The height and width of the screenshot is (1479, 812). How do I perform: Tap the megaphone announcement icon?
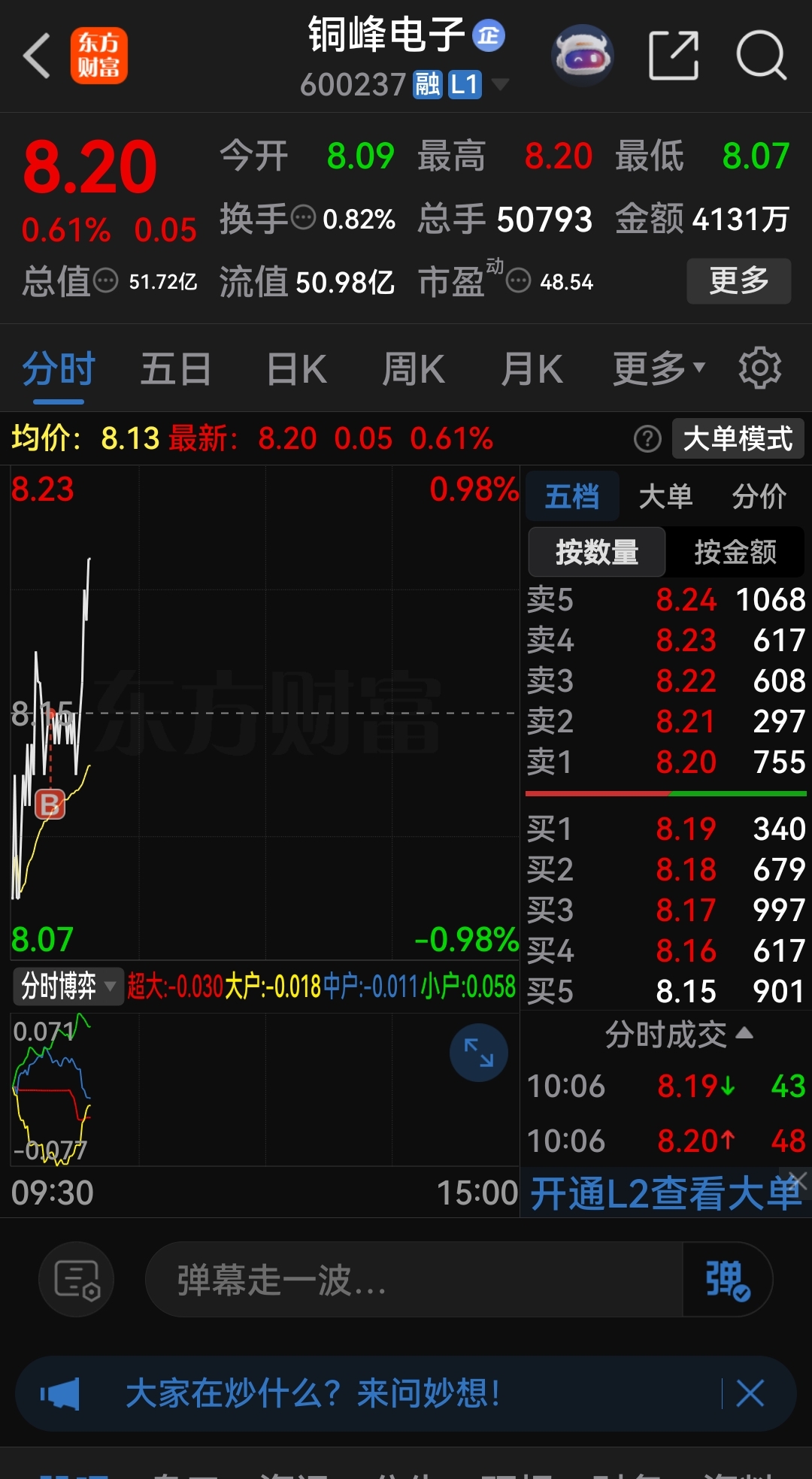pos(60,1394)
